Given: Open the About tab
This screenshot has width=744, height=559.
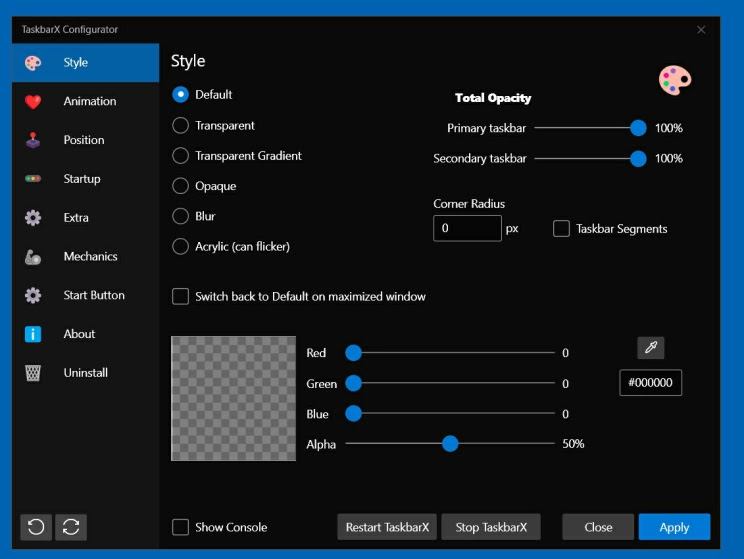Looking at the screenshot, I should [79, 334].
